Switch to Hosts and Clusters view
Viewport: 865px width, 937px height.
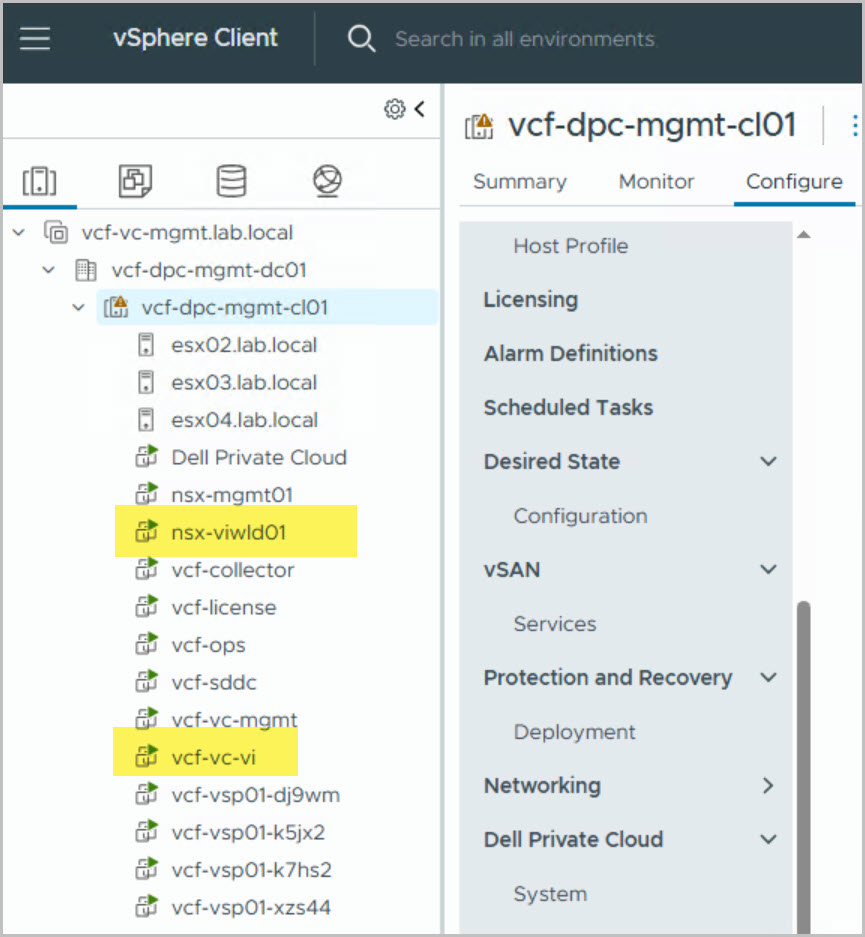coord(39,181)
